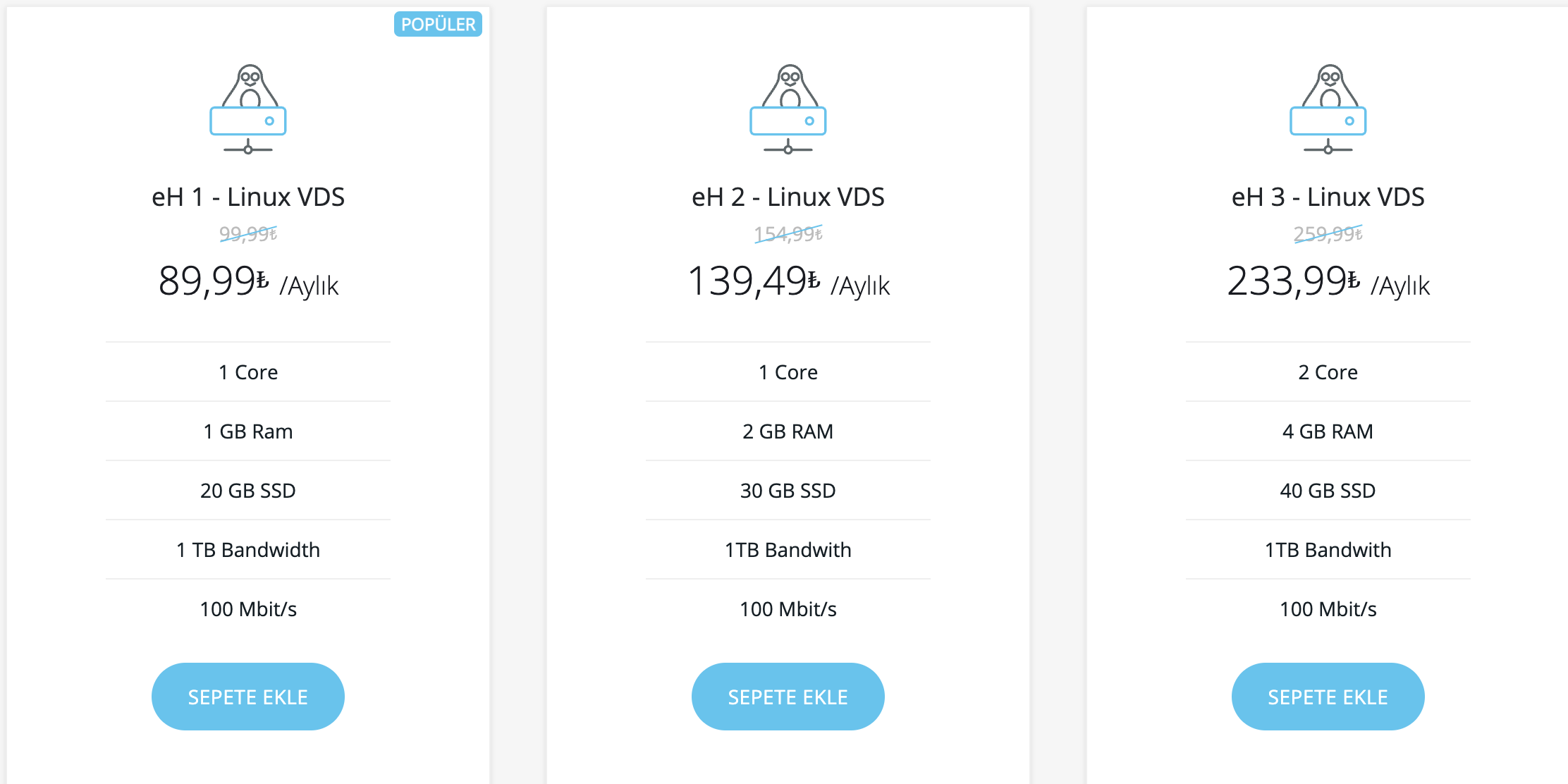
Task: Add eH 2 Linux VDS to cart
Action: click(x=788, y=697)
